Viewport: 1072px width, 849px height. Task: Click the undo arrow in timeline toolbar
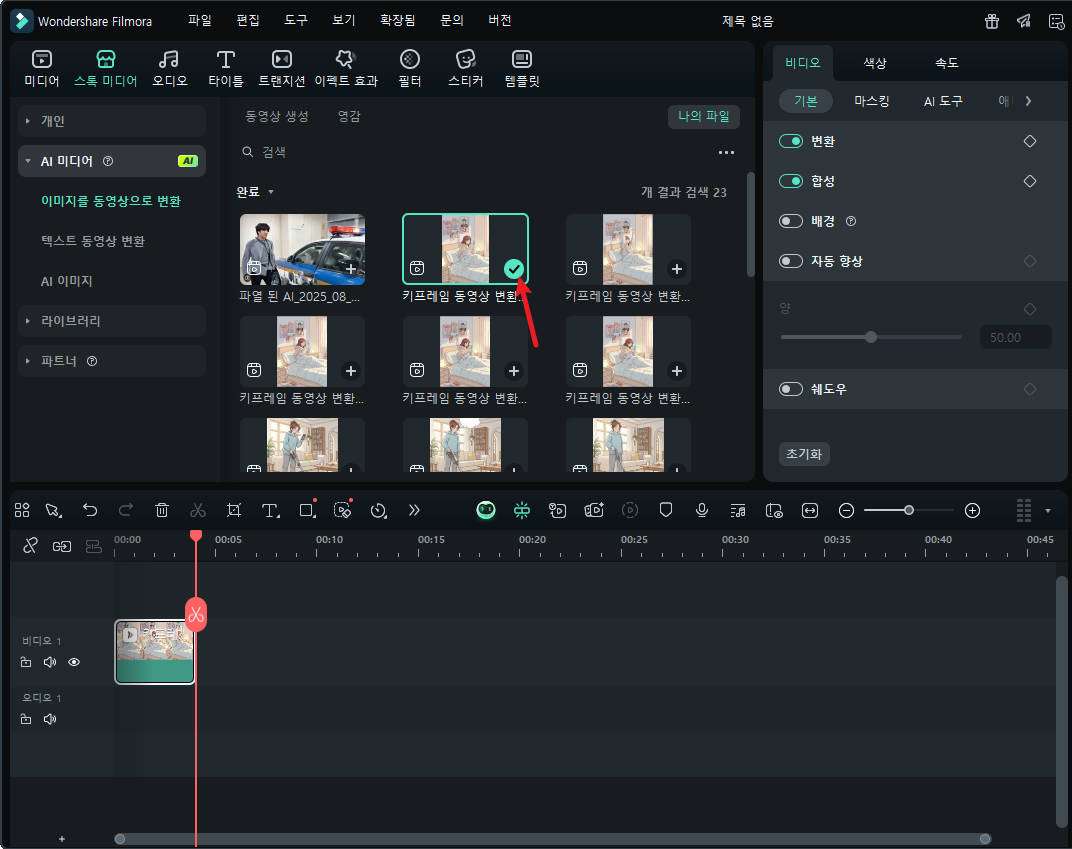click(90, 510)
